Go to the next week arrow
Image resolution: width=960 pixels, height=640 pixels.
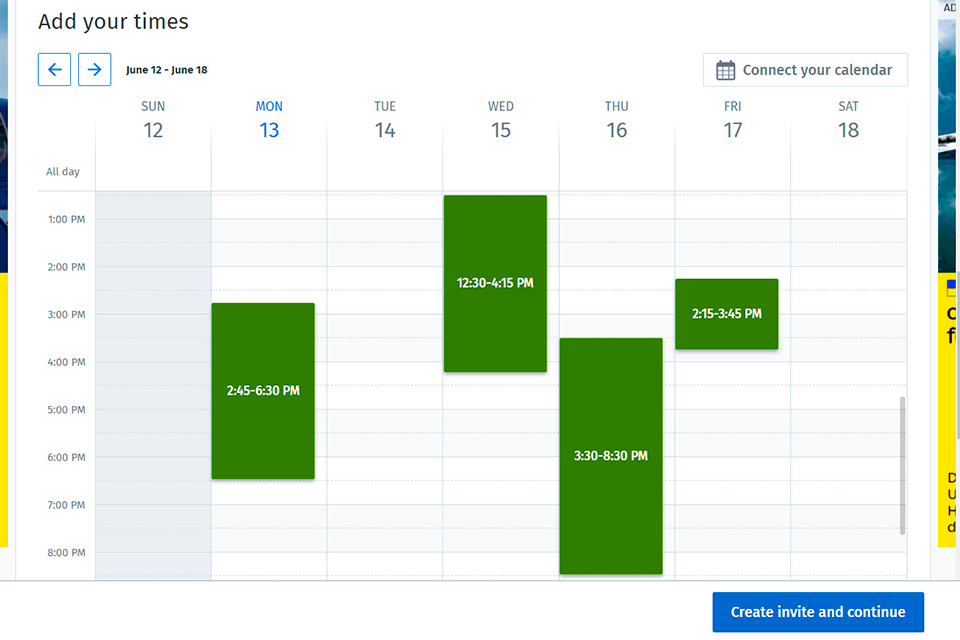pos(94,70)
